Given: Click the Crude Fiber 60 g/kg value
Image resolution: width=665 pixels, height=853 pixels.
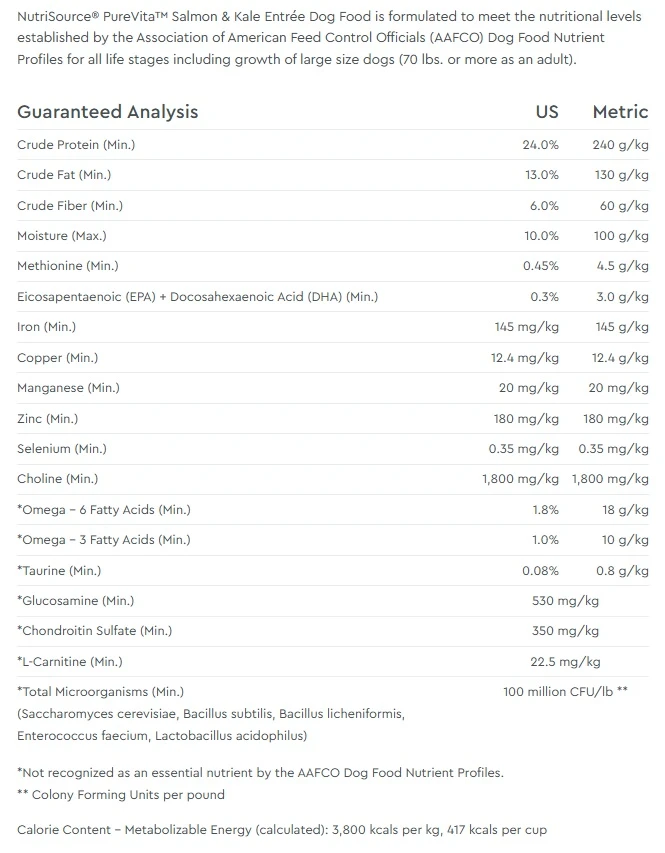Looking at the screenshot, I should (624, 206).
